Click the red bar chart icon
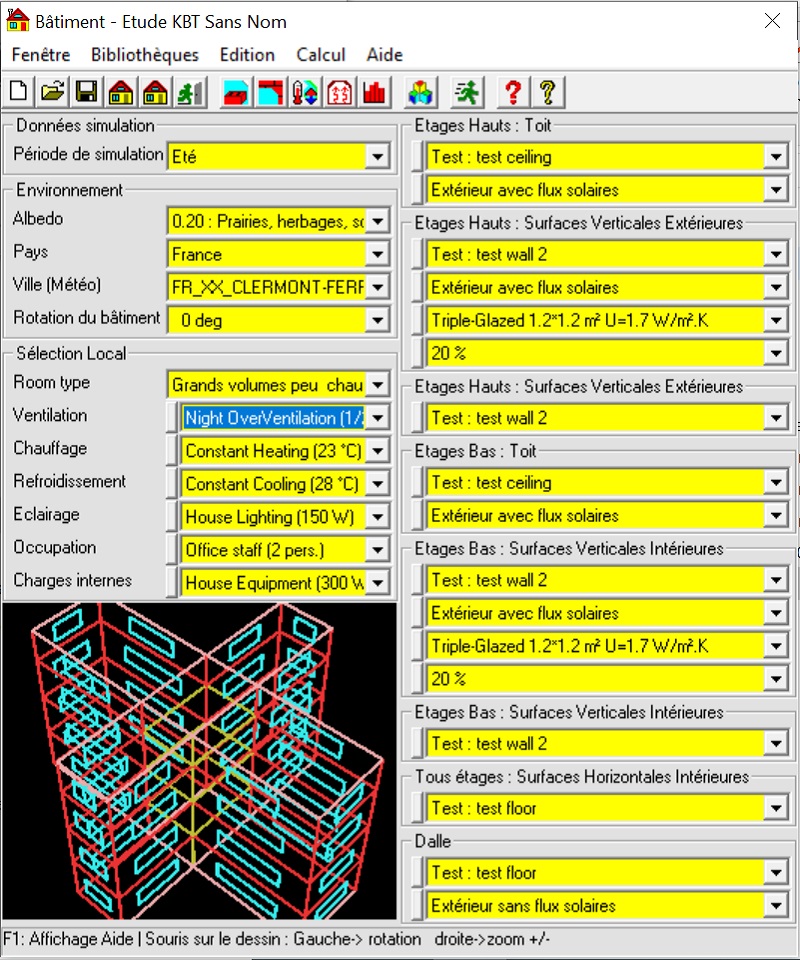The height and width of the screenshot is (960, 800). click(375, 93)
